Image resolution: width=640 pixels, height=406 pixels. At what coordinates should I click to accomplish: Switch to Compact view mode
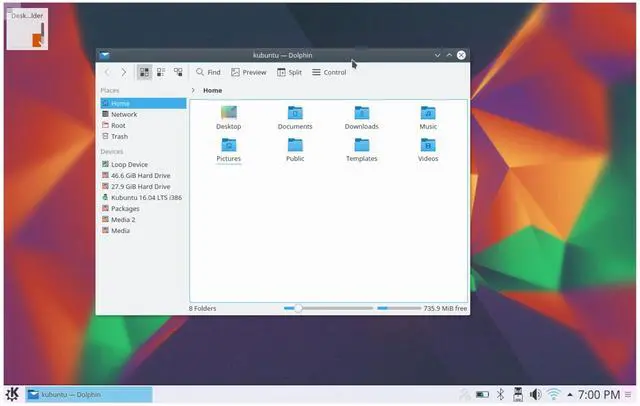(x=161, y=72)
